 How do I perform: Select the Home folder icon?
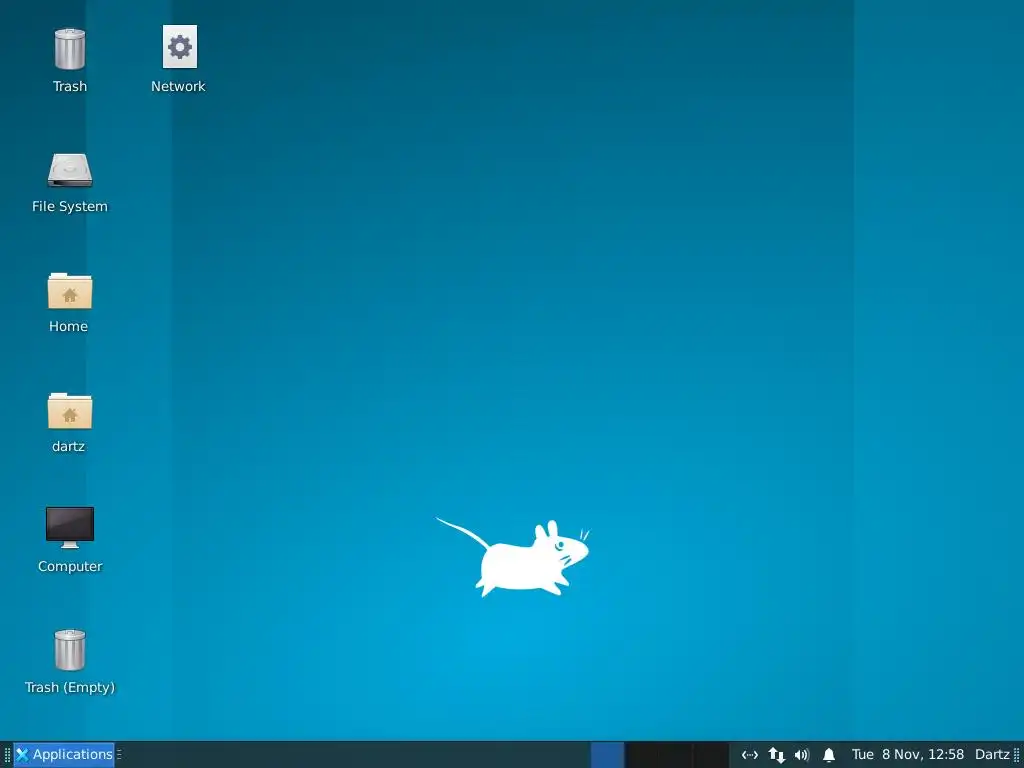pyautogui.click(x=70, y=291)
